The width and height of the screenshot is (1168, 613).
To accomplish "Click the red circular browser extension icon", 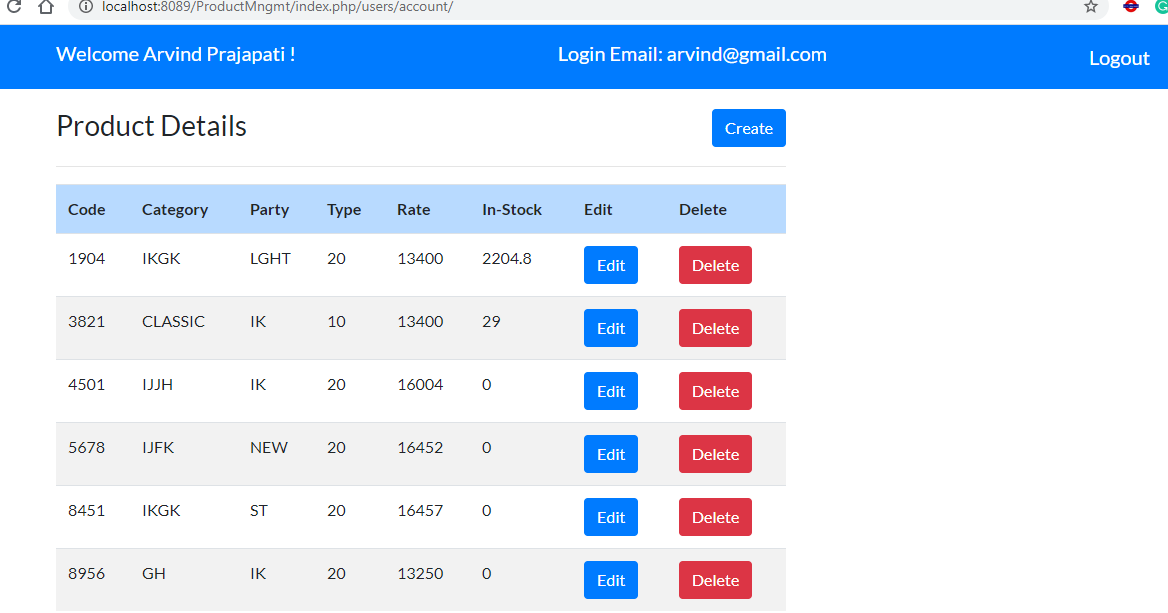I will click(1130, 8).
